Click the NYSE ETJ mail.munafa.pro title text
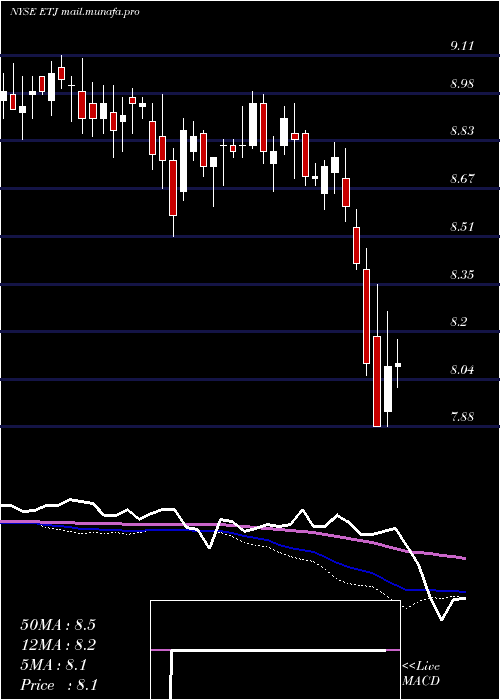Viewport: 500px width, 700px height. (75, 12)
